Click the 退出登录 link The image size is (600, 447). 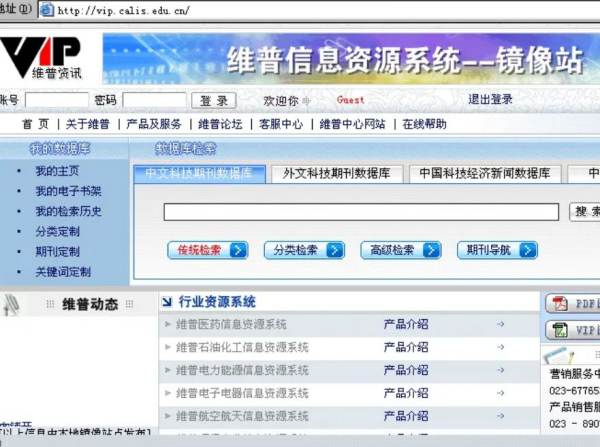490,100
